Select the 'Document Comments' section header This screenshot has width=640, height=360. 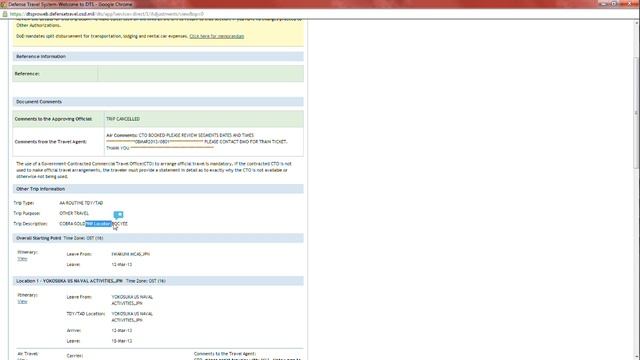[x=158, y=102]
